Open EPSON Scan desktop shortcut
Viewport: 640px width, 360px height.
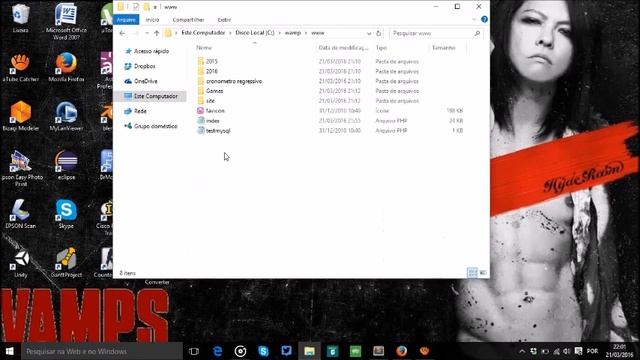tap(20, 214)
